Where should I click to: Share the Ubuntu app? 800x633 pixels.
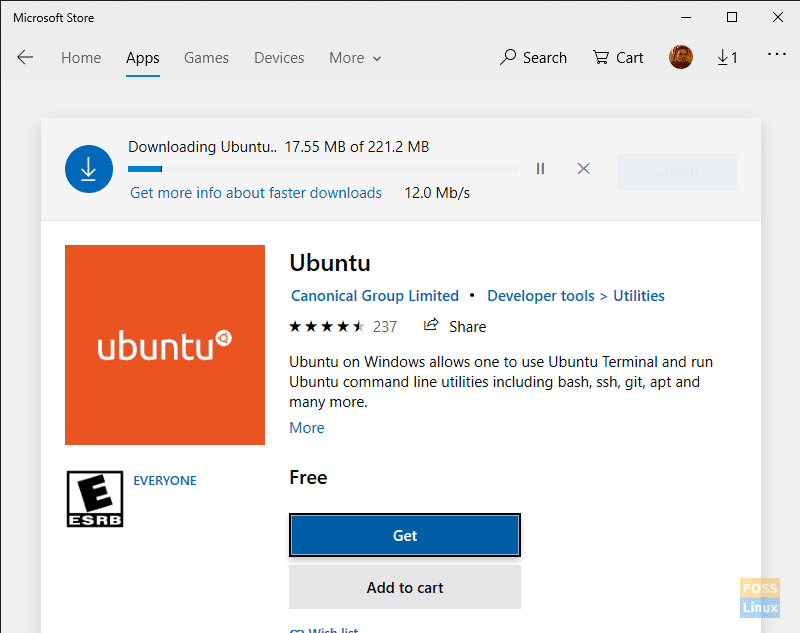(455, 326)
